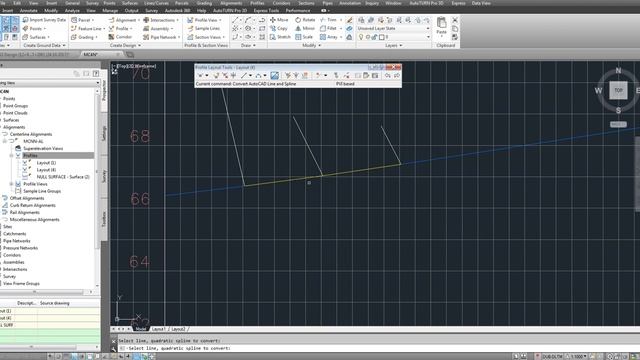The height and width of the screenshot is (360, 640).
Task: Select the Scale tool
Action: click(x=304, y=37)
